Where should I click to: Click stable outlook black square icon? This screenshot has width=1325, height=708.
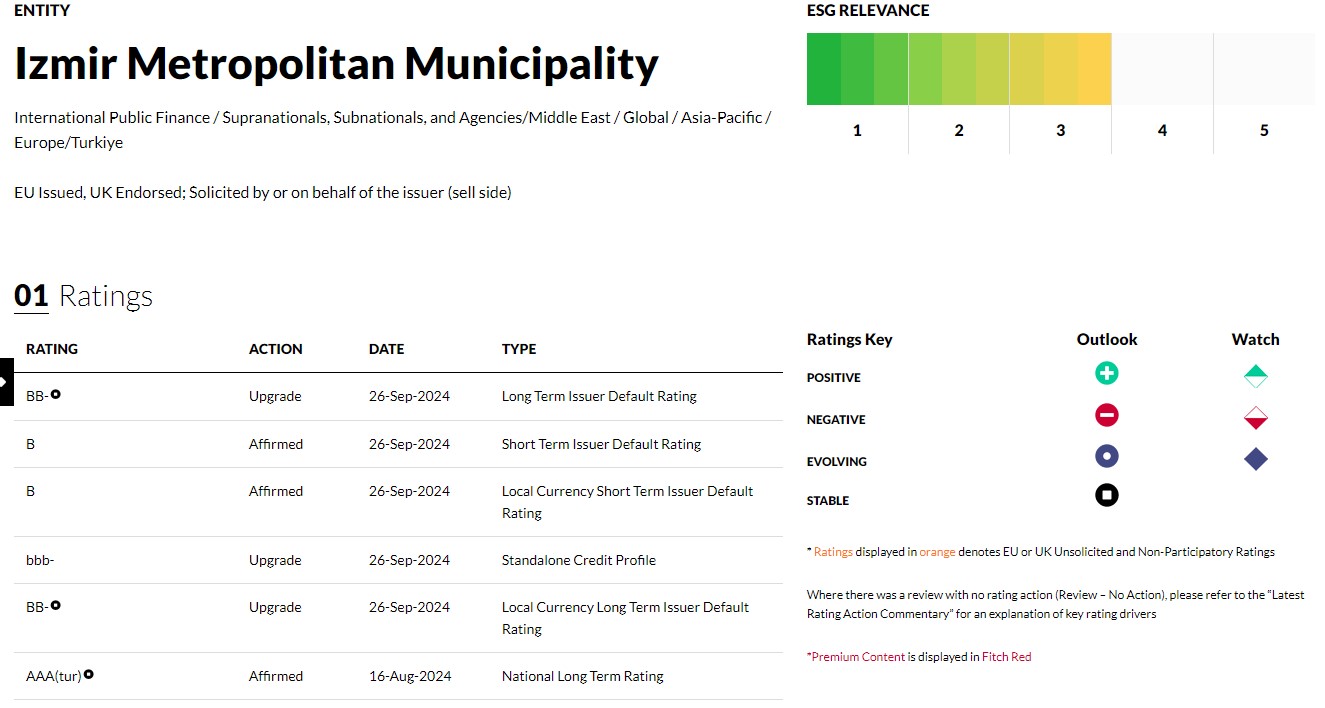[1106, 495]
